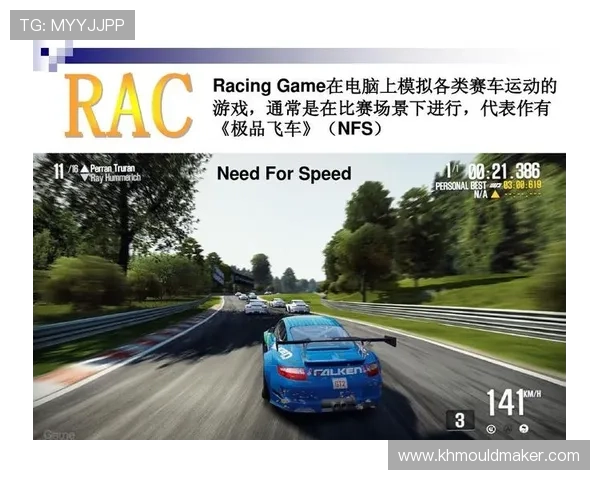The image size is (600, 480).
Task: Click the white cars ahead on track
Action: tap(273, 304)
